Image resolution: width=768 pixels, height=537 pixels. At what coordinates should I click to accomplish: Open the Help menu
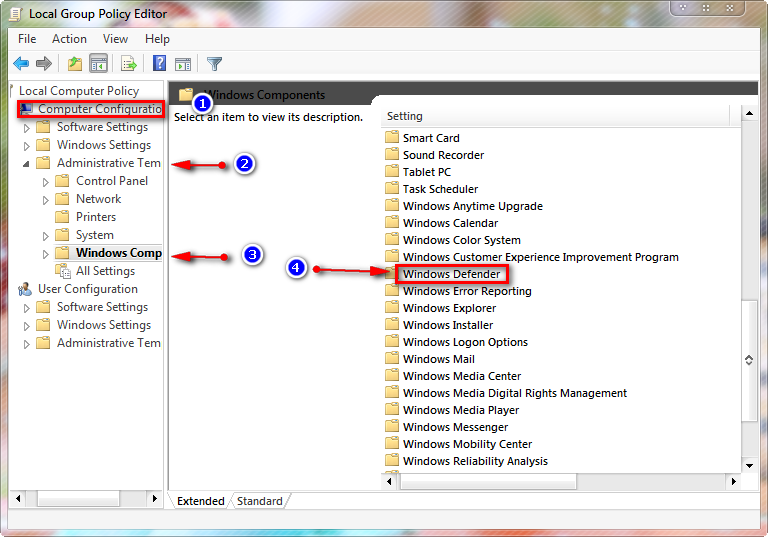(157, 39)
